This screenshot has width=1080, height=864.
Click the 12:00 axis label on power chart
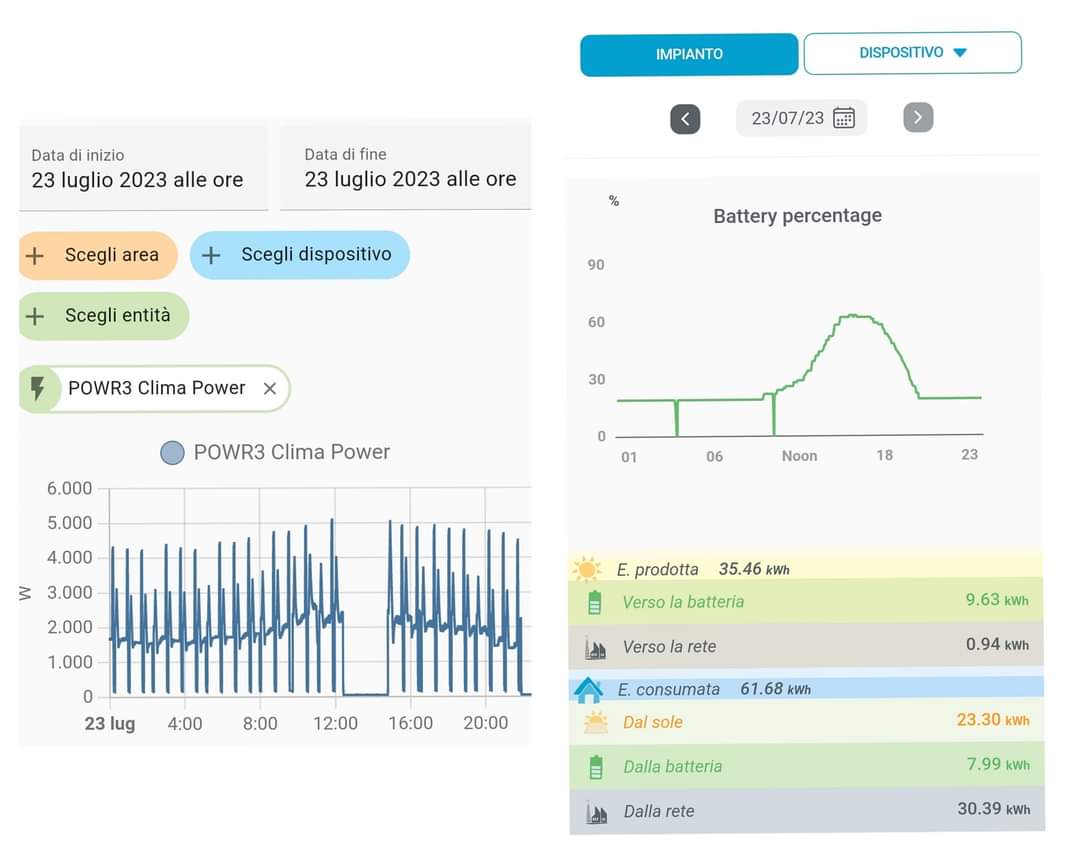click(x=335, y=723)
